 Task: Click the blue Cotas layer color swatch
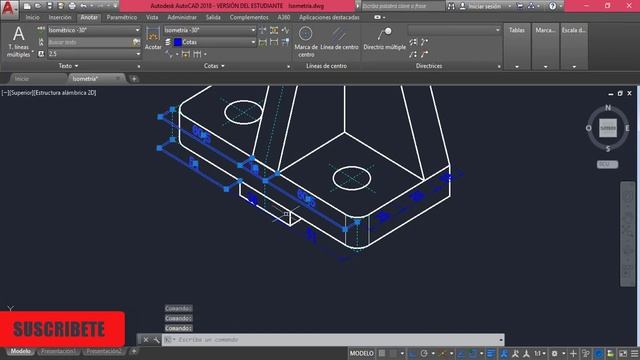178,42
